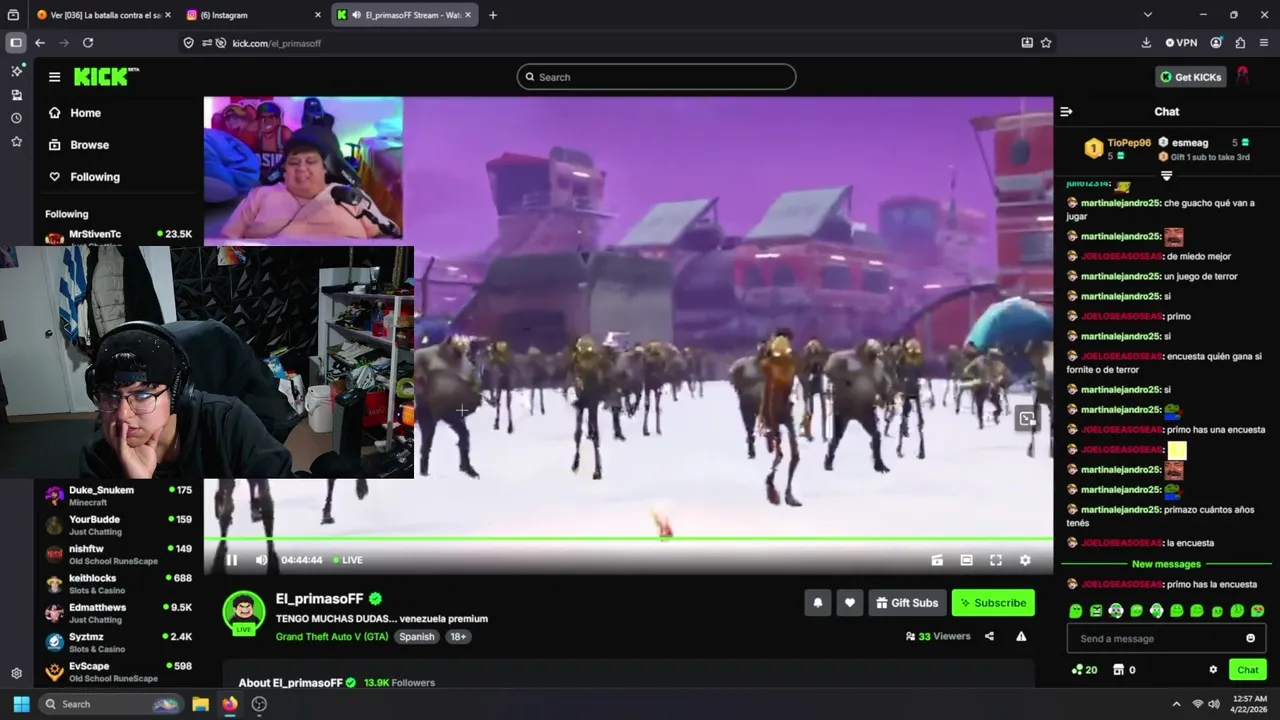Open the user profile avatar menu

click(1243, 77)
